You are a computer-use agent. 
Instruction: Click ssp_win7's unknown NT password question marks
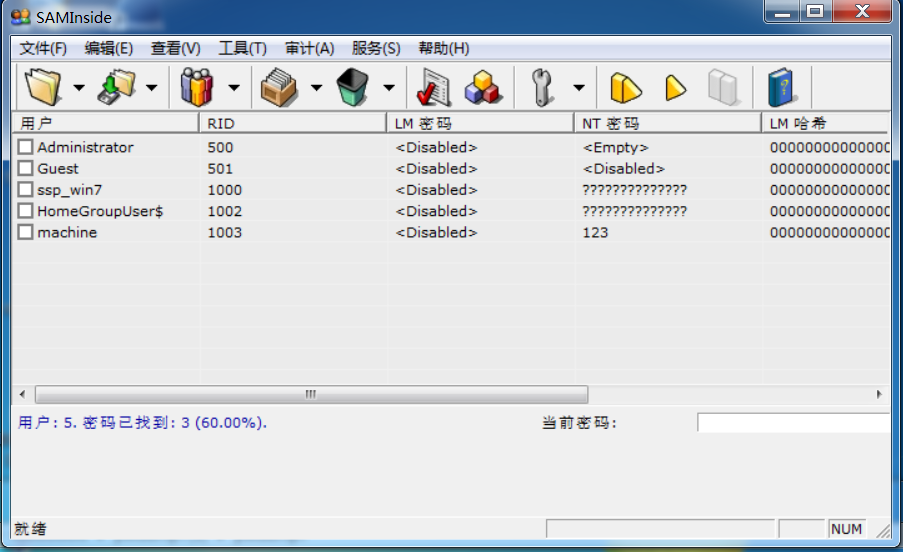point(635,190)
